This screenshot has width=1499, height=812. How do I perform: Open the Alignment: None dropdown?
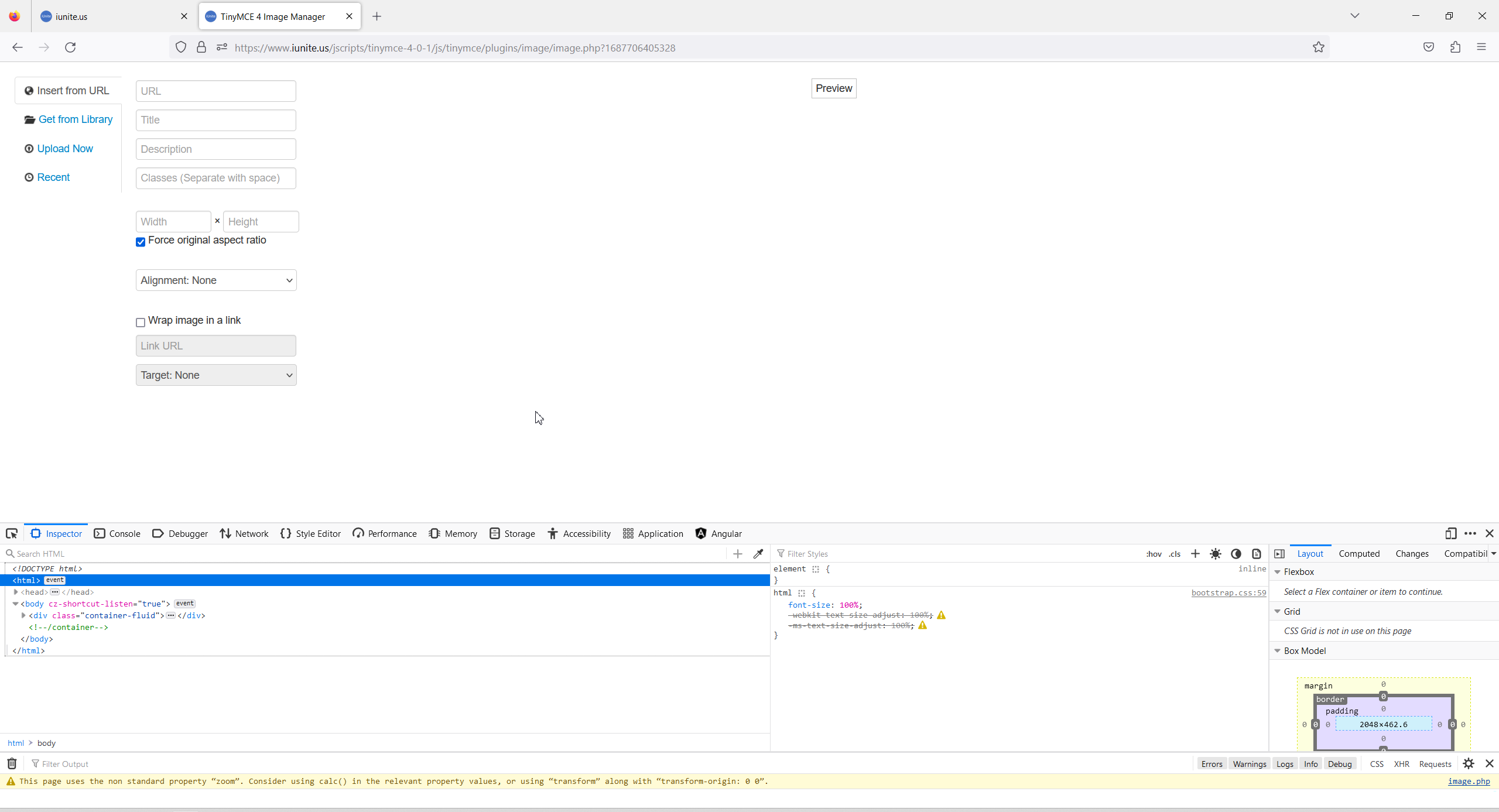click(216, 280)
